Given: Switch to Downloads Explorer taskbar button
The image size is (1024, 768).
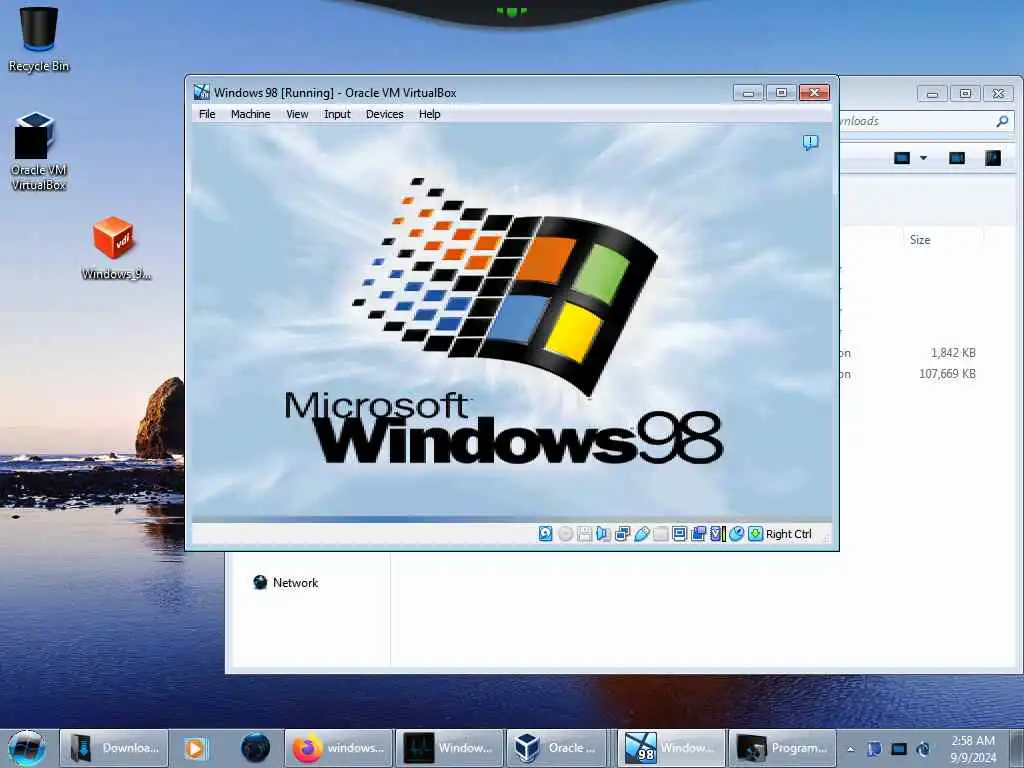Looking at the screenshot, I should coord(114,748).
